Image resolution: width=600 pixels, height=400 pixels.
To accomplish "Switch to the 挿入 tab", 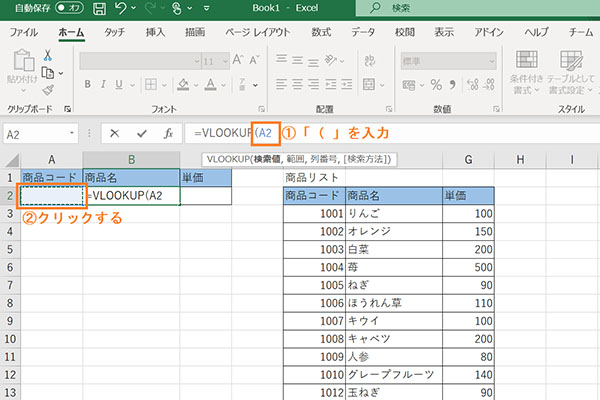I will pos(155,32).
